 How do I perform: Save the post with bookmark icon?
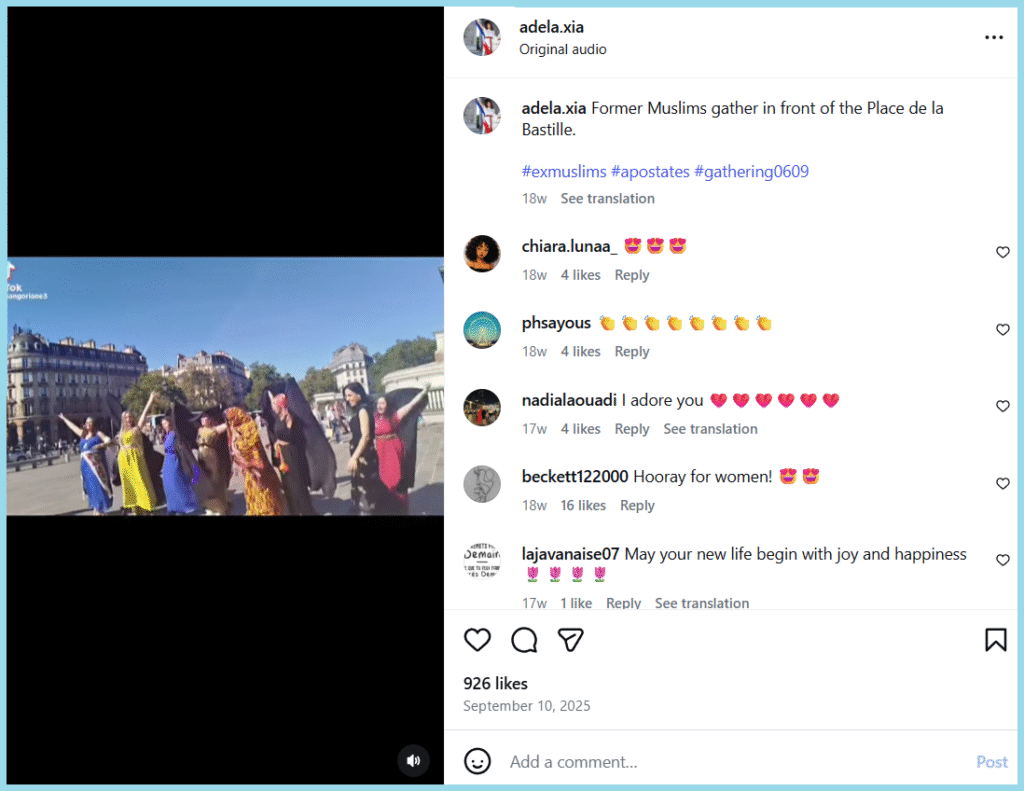point(995,640)
